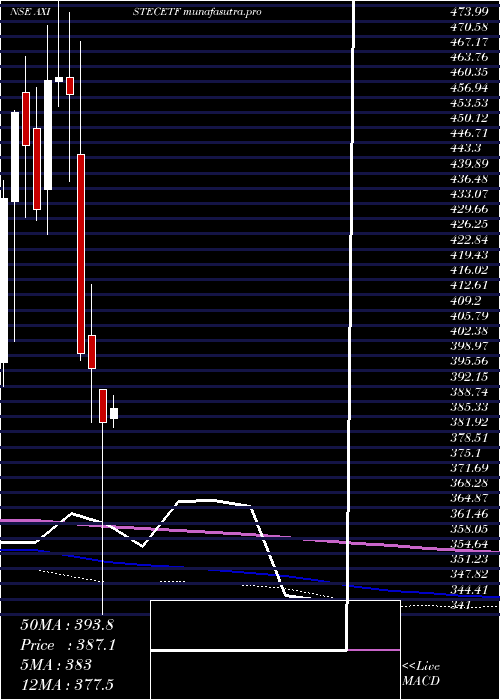The width and height of the screenshot is (500, 700).
Task: Click the 385.33 price axis label
Action: (468, 407)
